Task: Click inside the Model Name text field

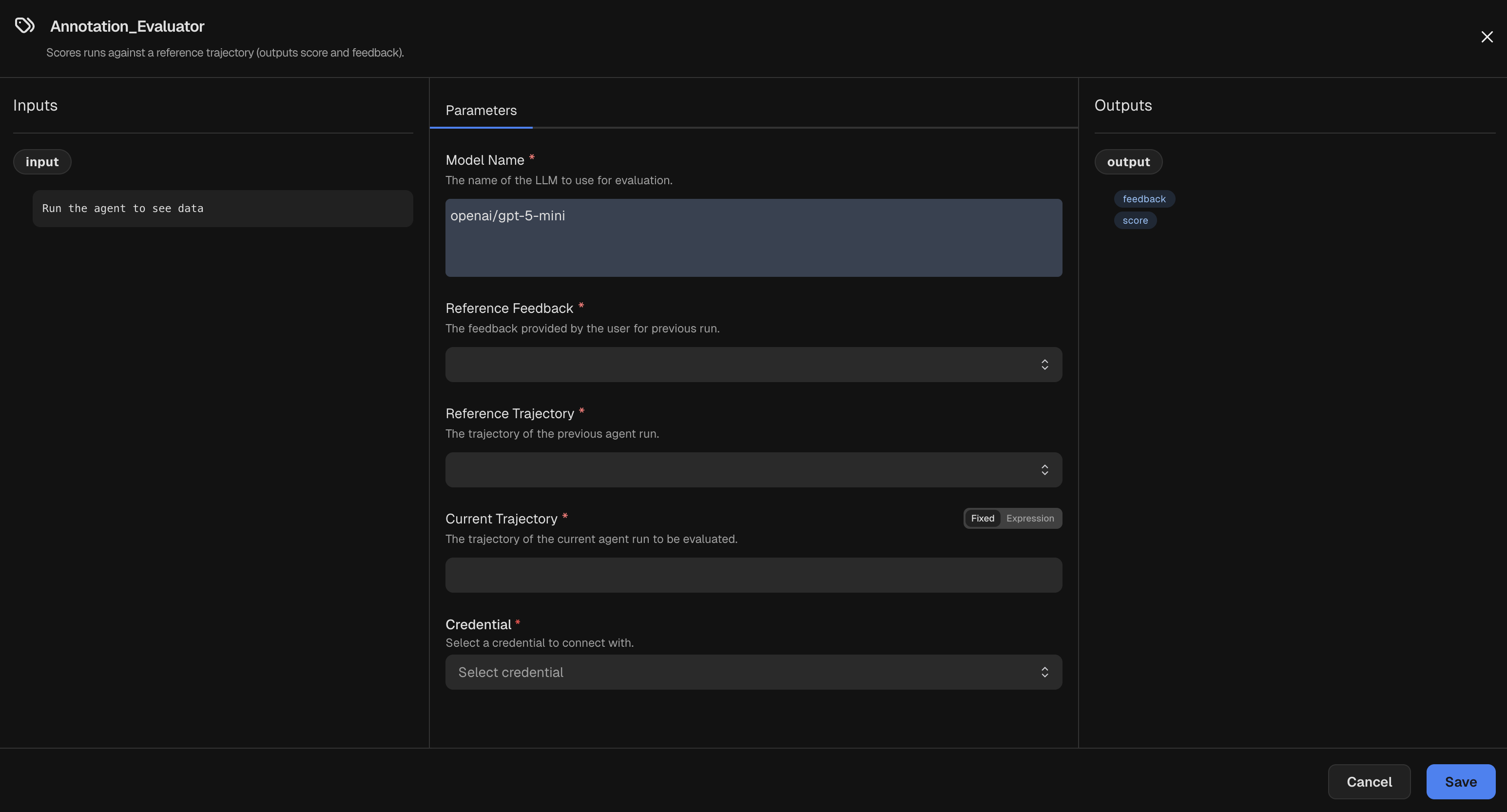Action: [753, 237]
